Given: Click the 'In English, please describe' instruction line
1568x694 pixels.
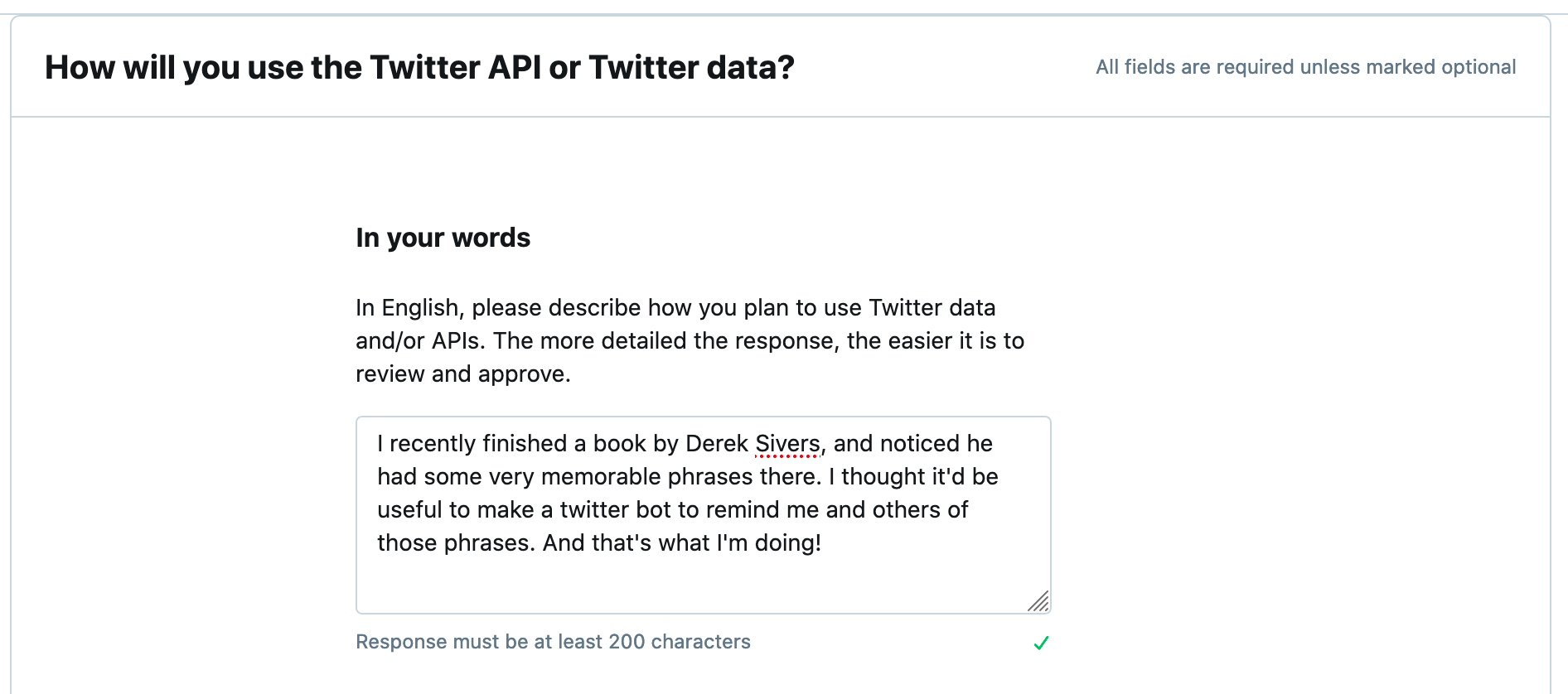Looking at the screenshot, I should coord(675,307).
